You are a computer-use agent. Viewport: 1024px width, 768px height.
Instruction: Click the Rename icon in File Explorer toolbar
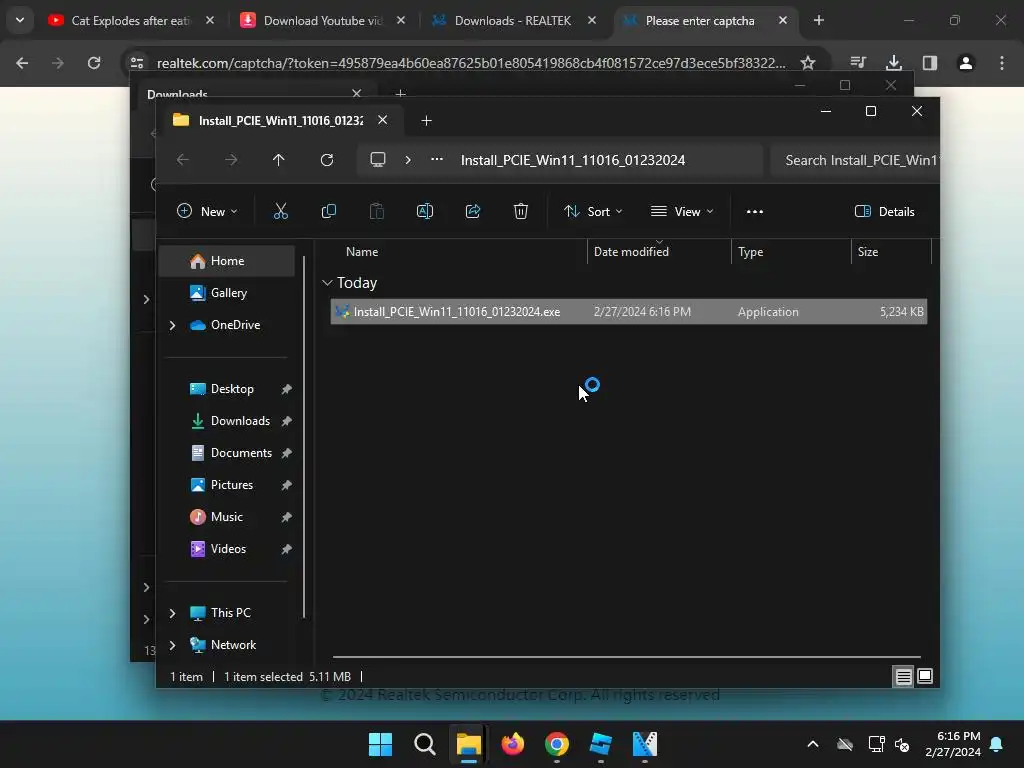(424, 212)
